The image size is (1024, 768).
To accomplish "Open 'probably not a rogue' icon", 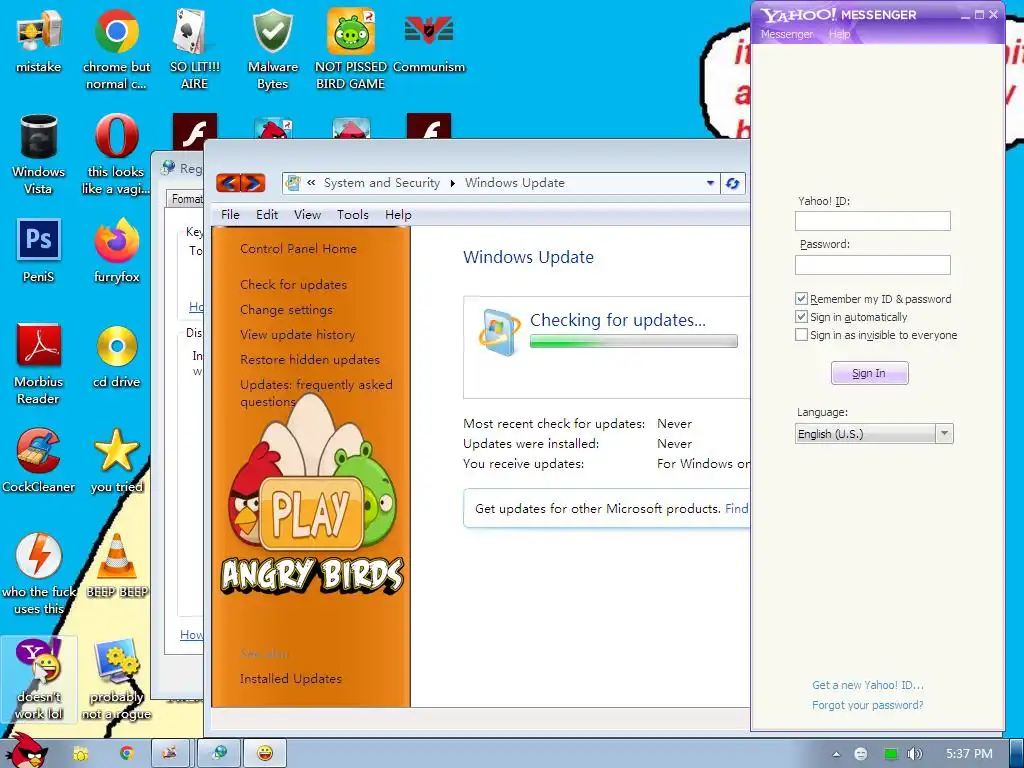I will (x=116, y=679).
